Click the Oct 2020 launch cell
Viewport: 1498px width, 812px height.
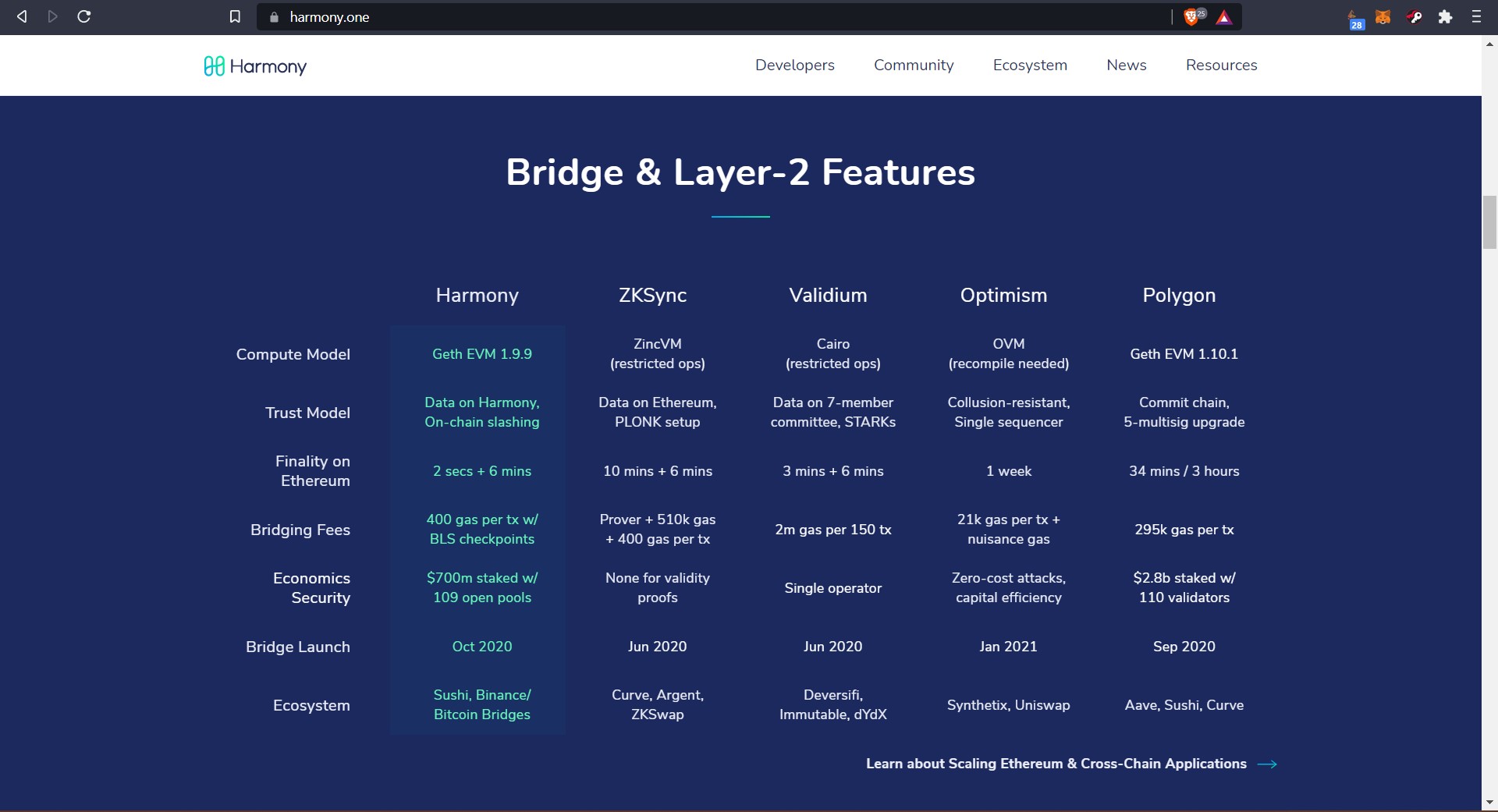click(x=482, y=647)
